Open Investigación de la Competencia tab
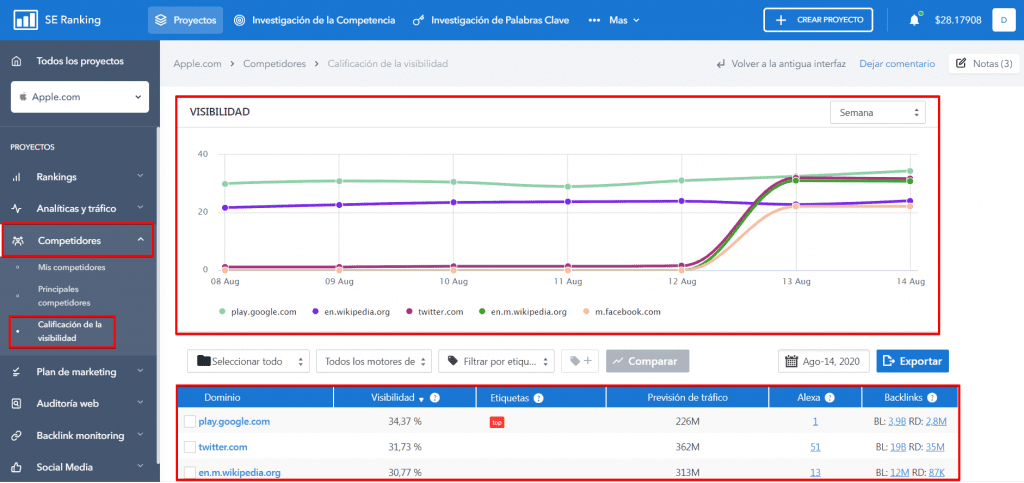 pos(314,20)
